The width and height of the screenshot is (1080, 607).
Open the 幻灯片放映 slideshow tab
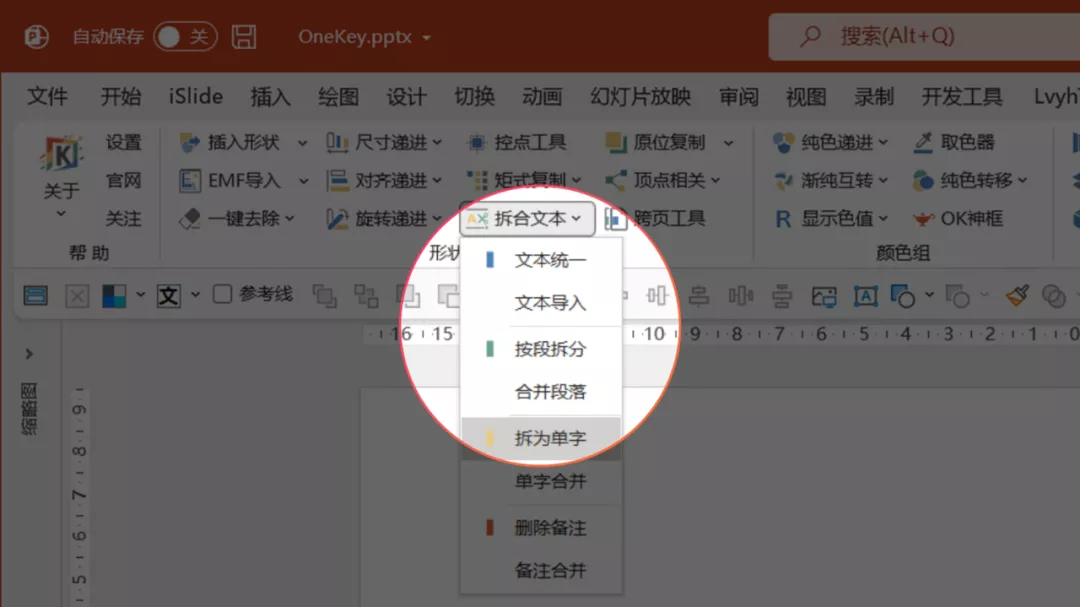(641, 96)
